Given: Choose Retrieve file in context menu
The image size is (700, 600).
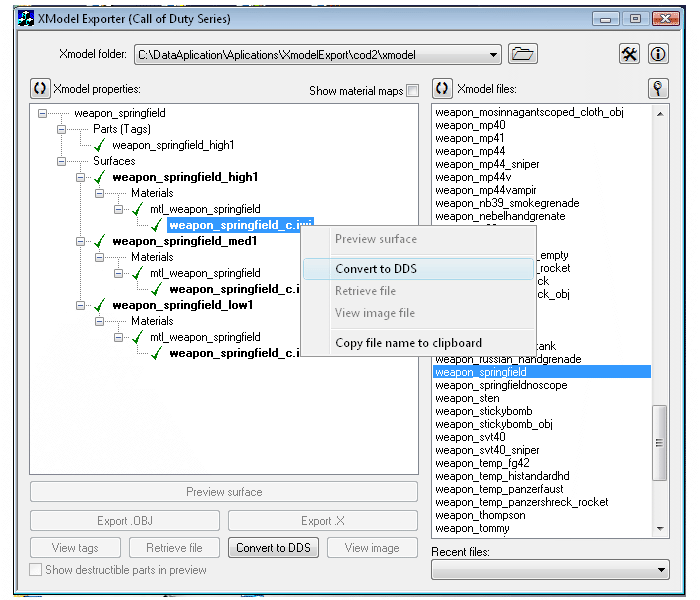Looking at the screenshot, I should click(419, 291).
